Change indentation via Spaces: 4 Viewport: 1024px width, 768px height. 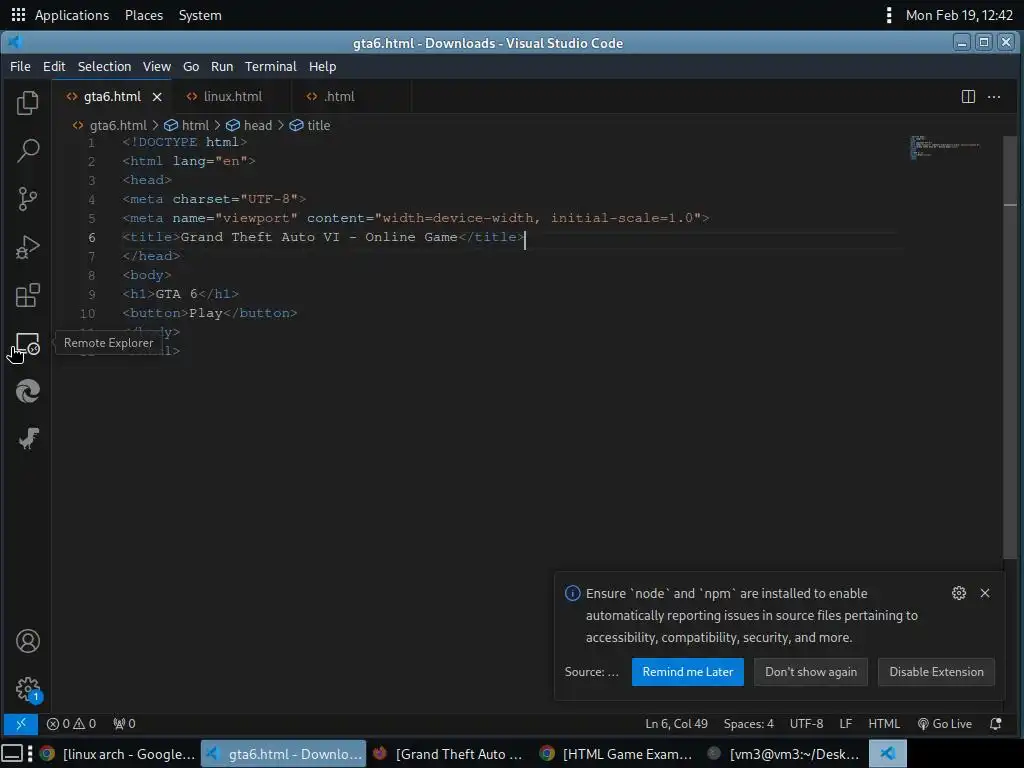(x=748, y=724)
